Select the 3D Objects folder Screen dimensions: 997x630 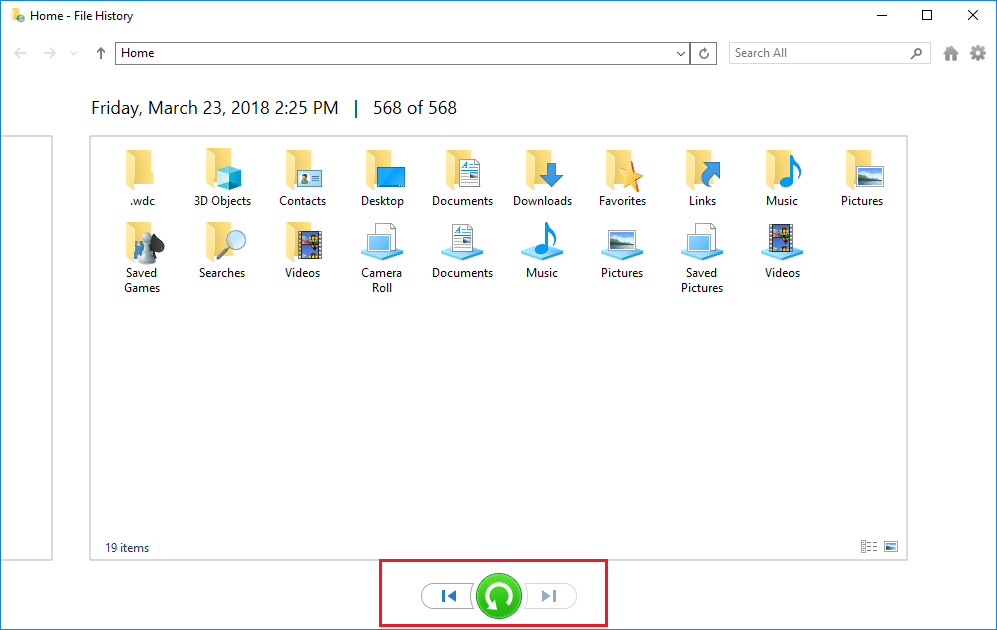pyautogui.click(x=222, y=177)
